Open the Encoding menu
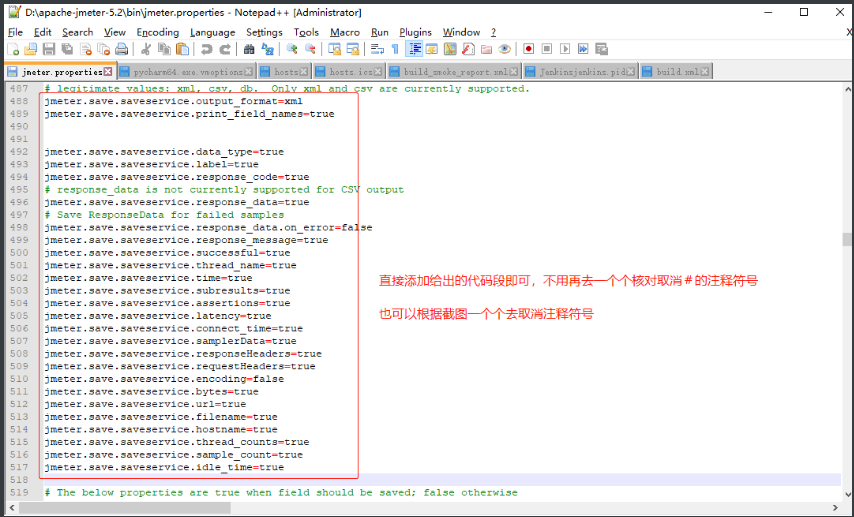 click(157, 32)
